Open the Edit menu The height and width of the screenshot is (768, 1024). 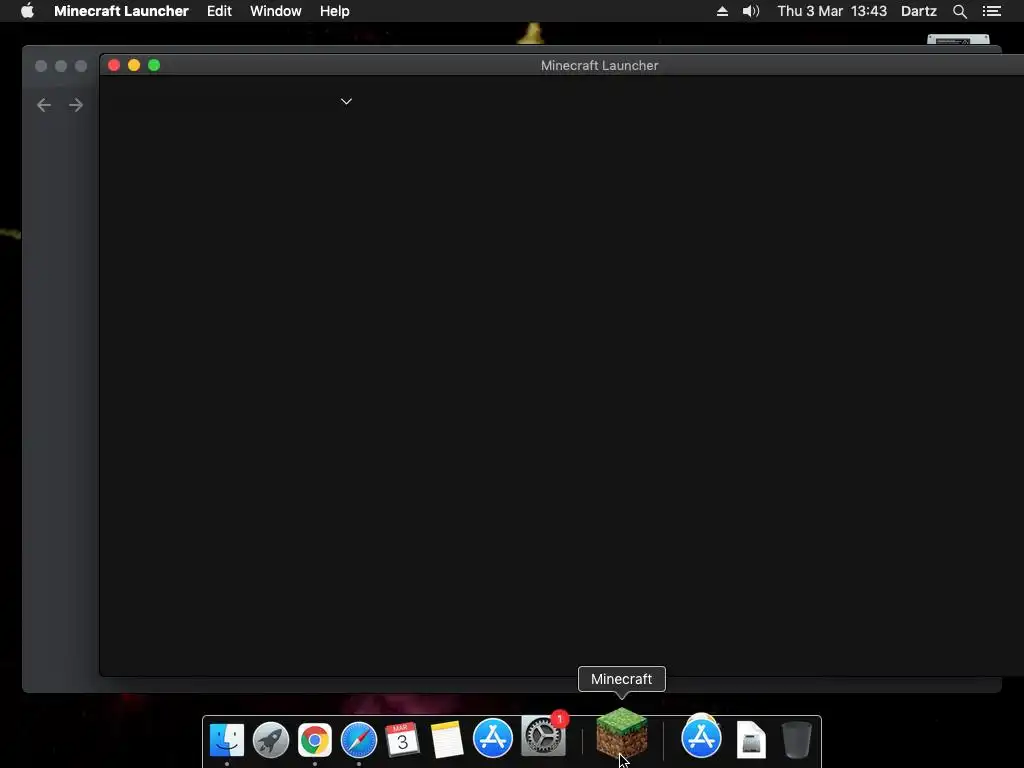coord(219,11)
